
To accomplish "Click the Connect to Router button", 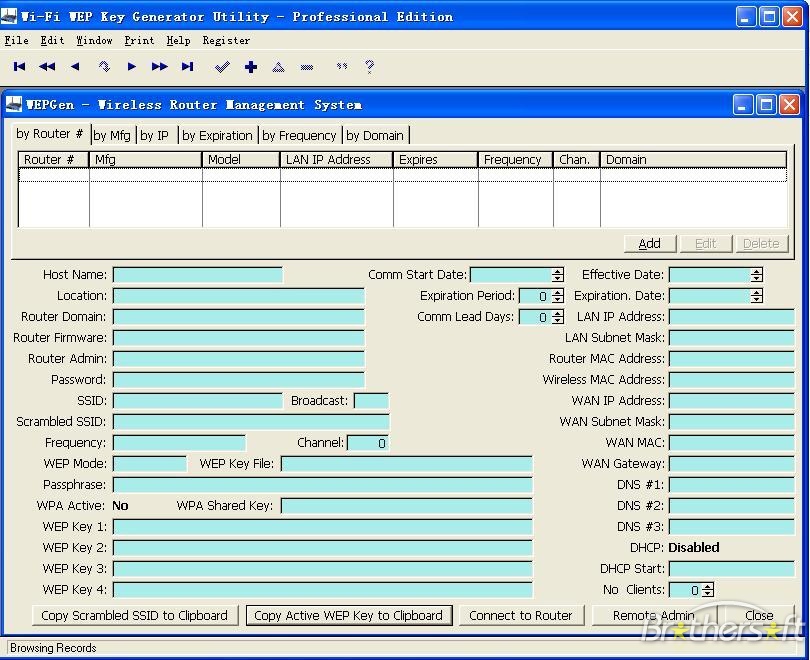I will pyautogui.click(x=521, y=616).
